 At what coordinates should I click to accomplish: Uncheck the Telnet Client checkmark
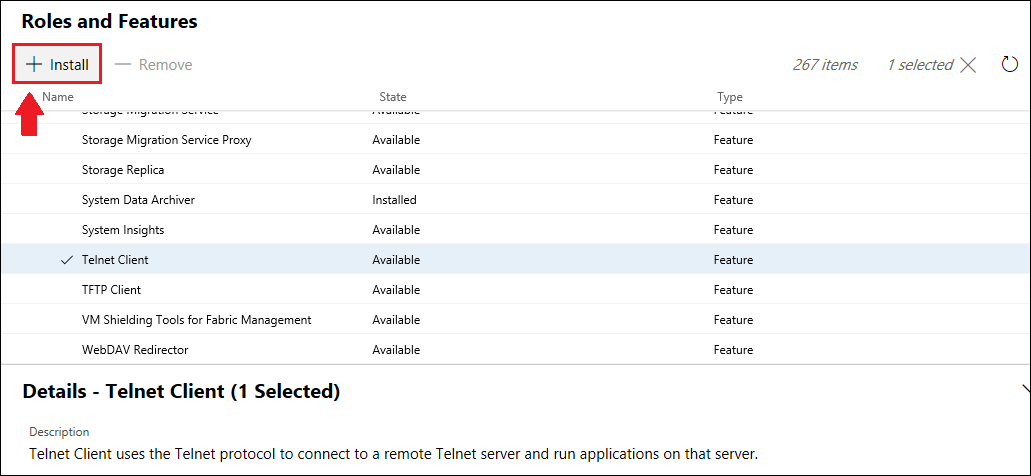pyautogui.click(x=67, y=260)
